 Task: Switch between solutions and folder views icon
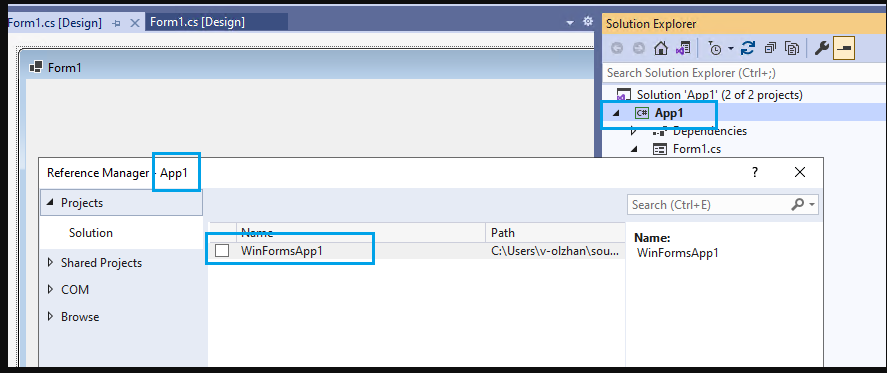click(683, 49)
